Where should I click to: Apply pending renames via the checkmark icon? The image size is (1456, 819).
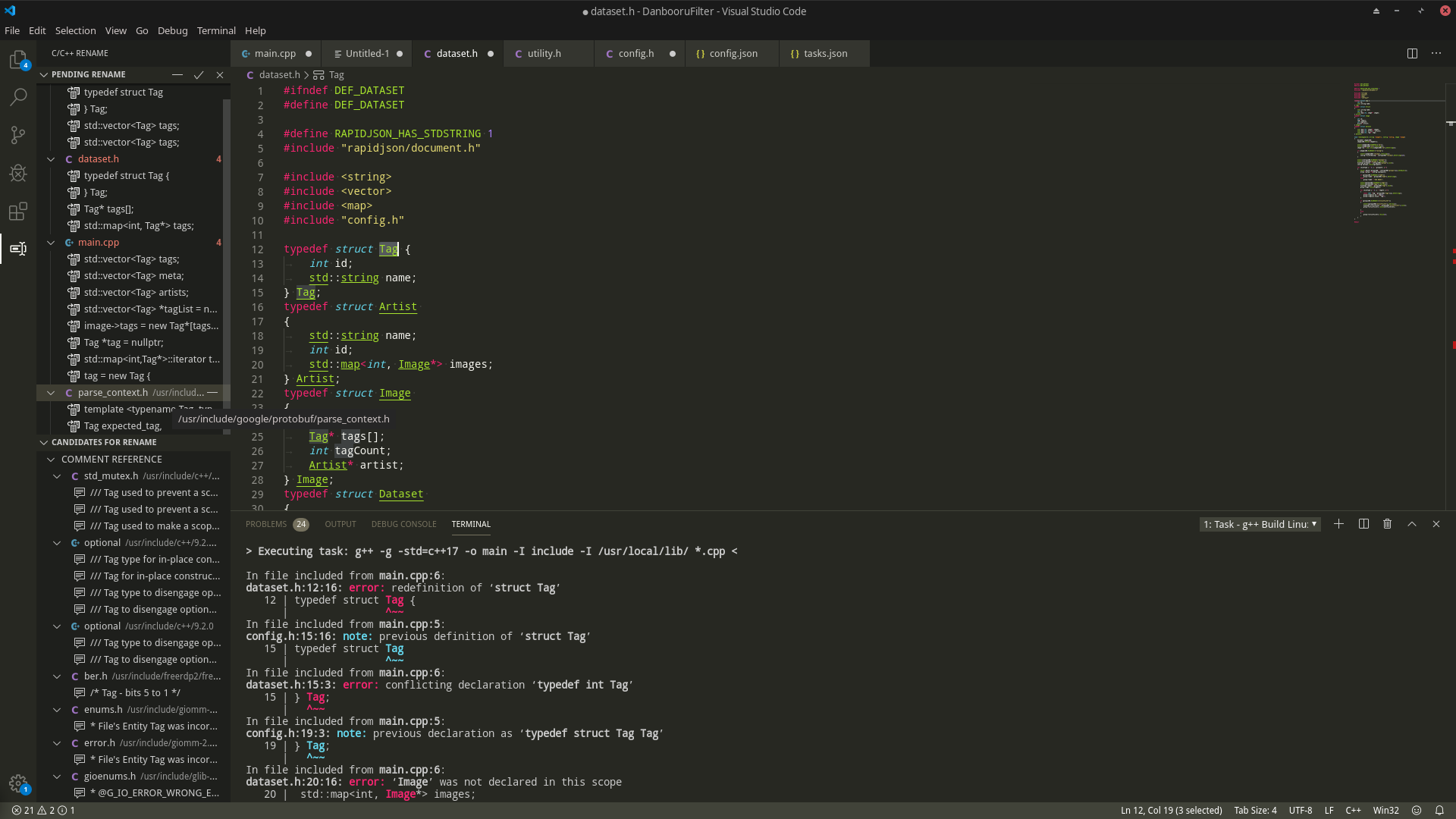click(199, 75)
